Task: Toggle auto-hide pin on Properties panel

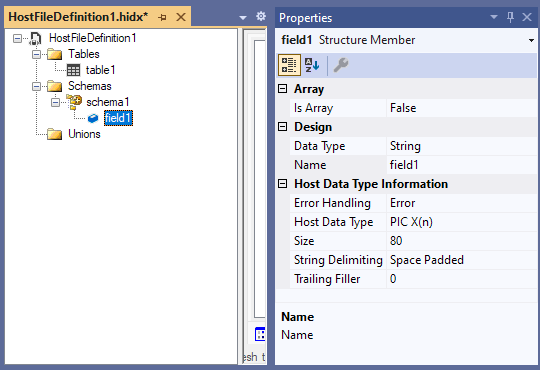Action: 510,17
